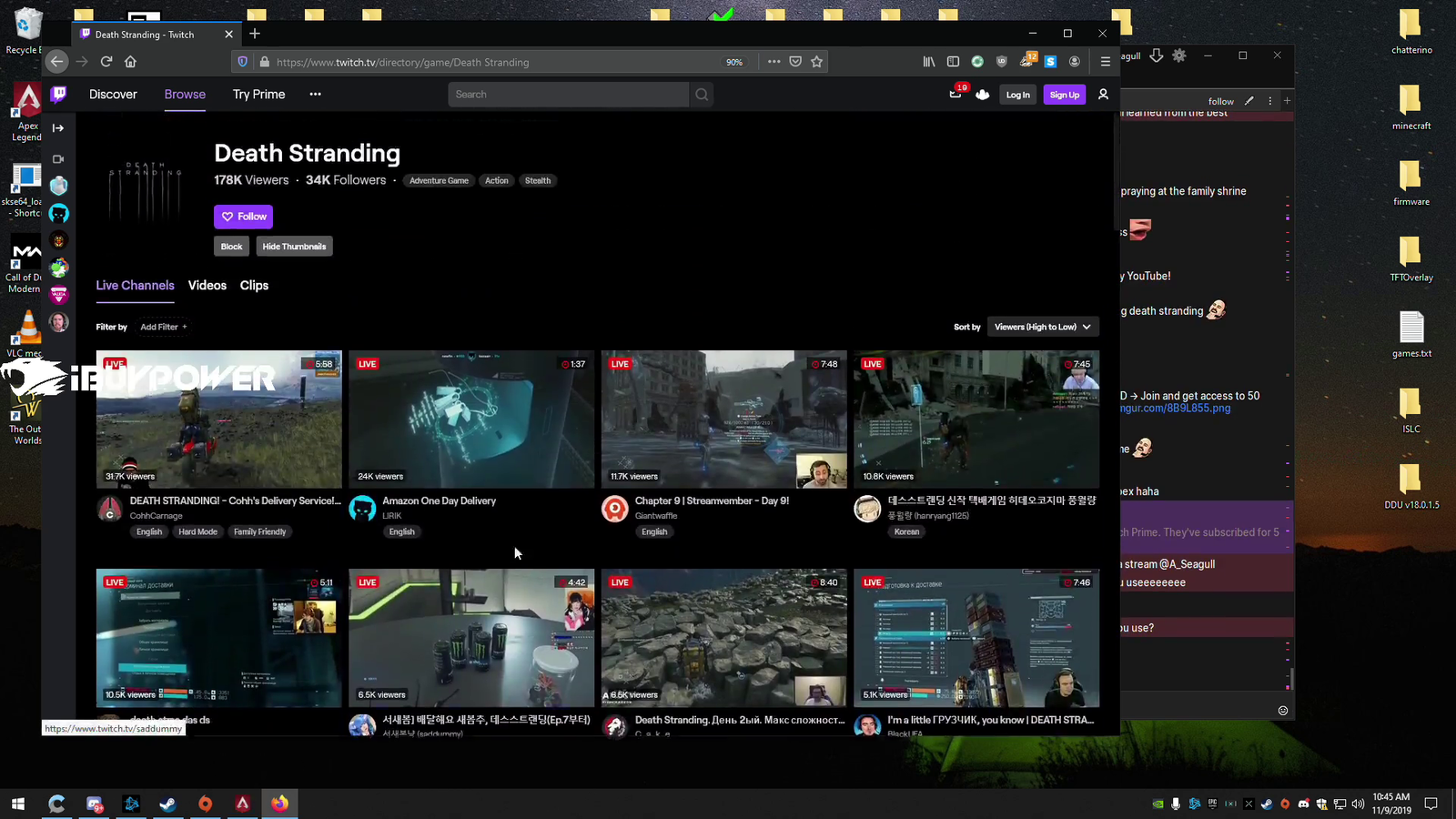Image resolution: width=1456 pixels, height=819 pixels.
Task: Open Firefox account avatar icon
Action: pos(1075,62)
